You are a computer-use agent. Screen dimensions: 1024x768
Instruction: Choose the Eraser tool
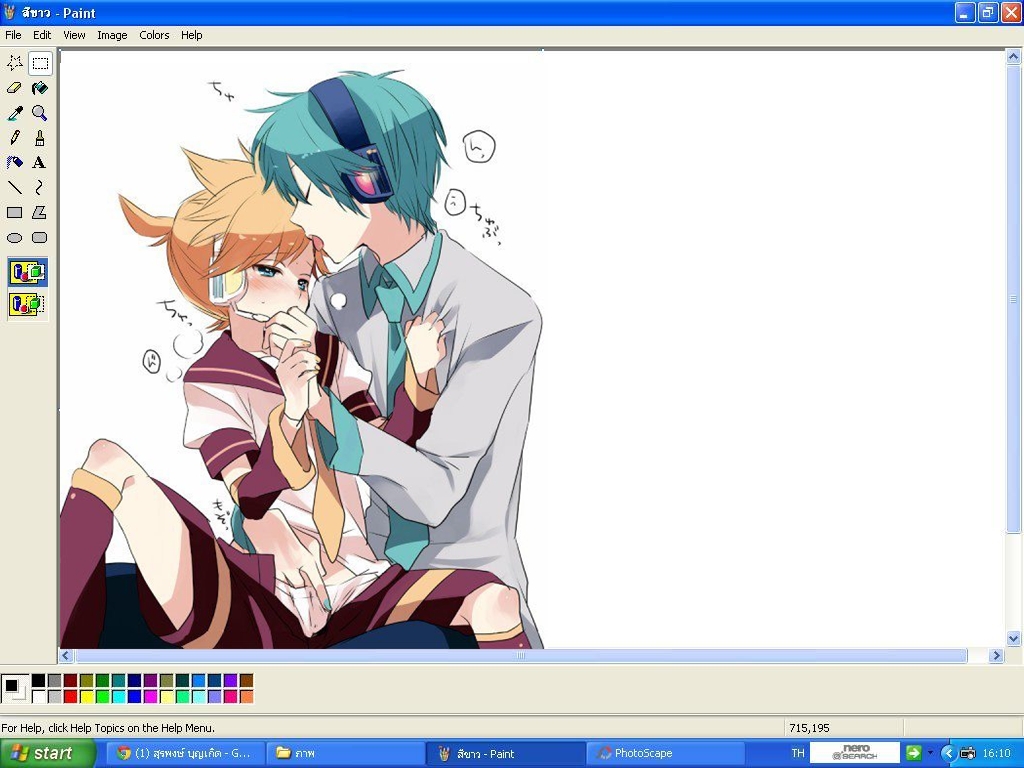coord(14,88)
